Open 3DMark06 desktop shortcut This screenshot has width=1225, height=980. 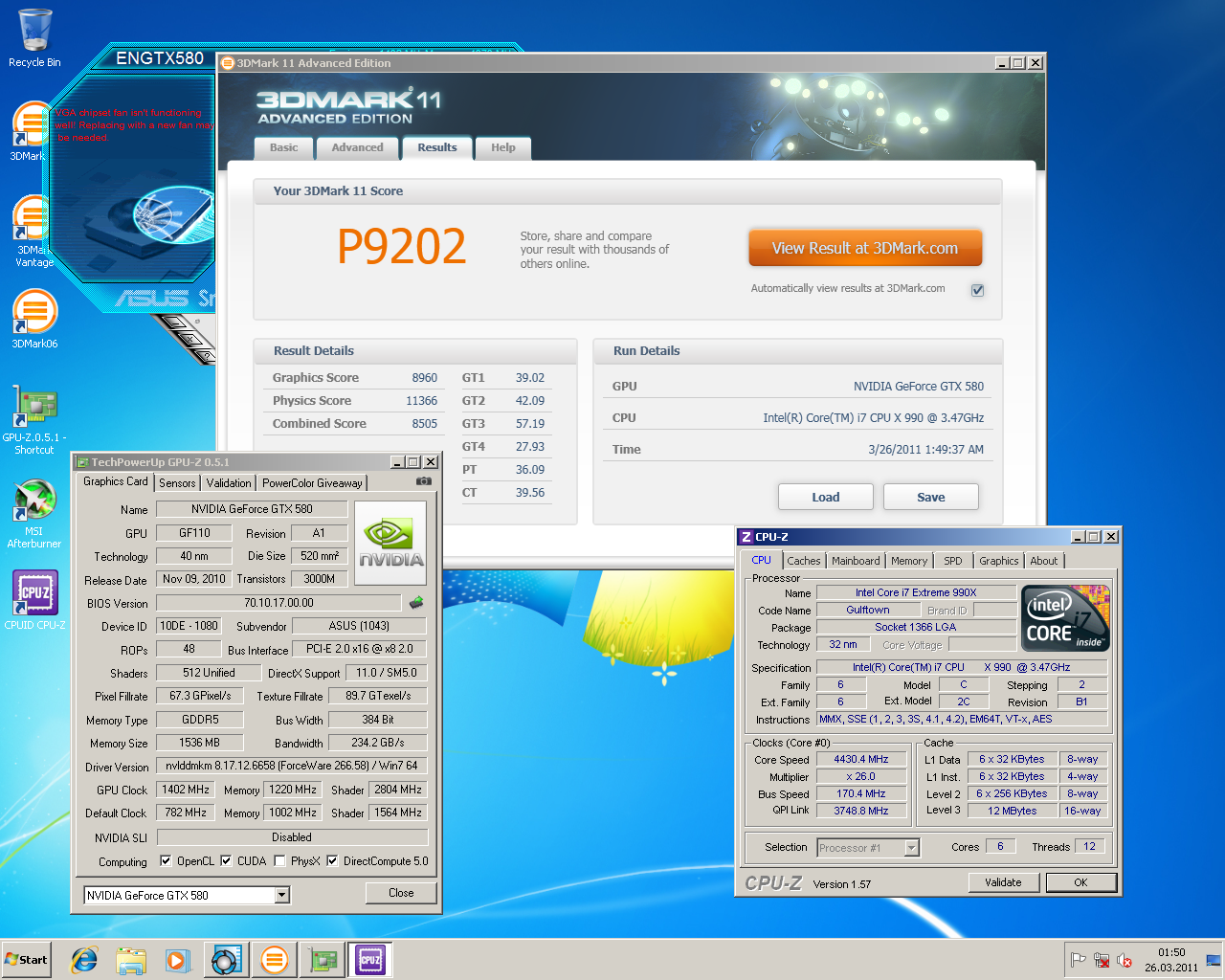(x=34, y=319)
